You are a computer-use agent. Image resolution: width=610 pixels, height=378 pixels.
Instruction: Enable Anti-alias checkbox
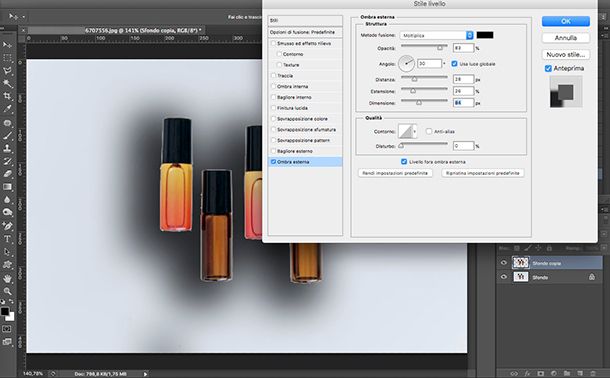(x=429, y=131)
